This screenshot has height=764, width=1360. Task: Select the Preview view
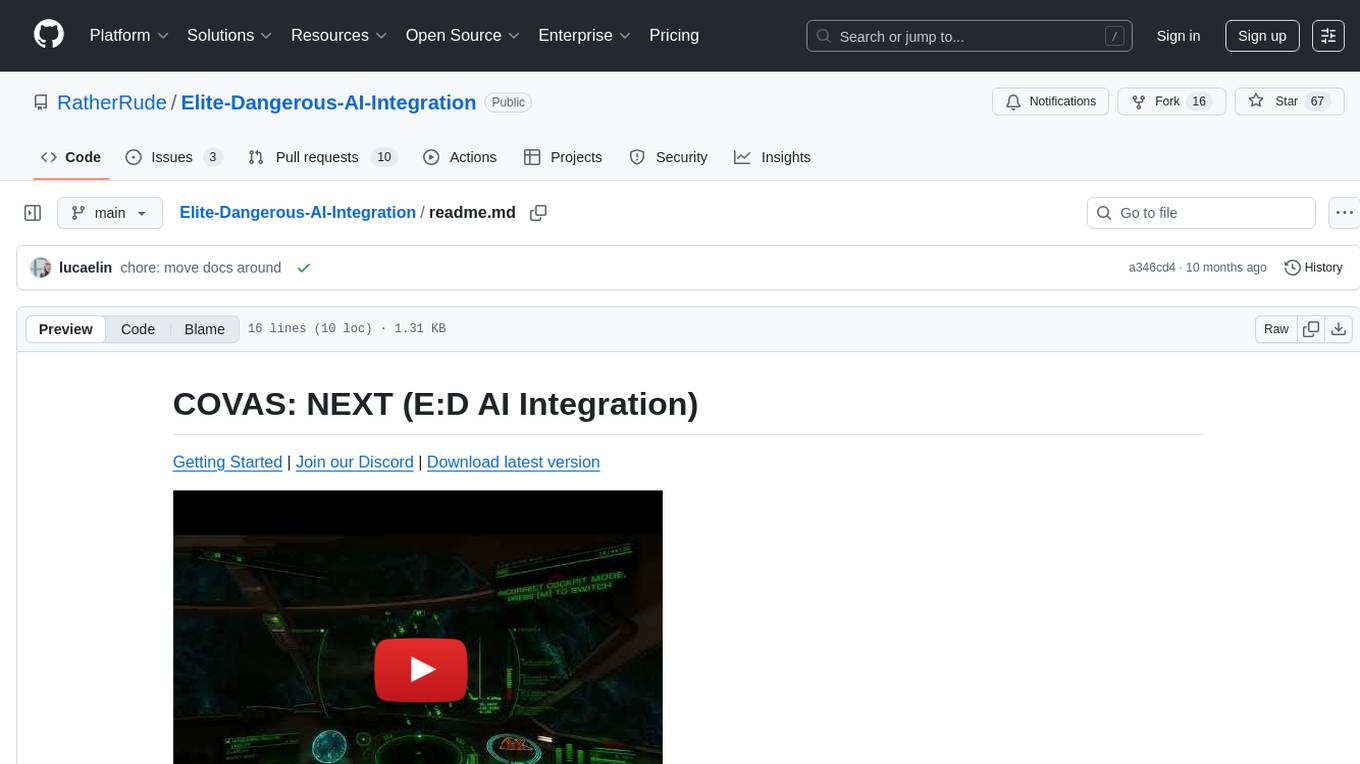point(66,329)
